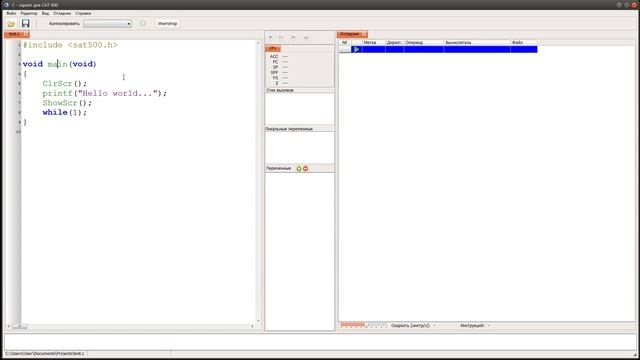This screenshot has width=640, height=360.
Task: Click the ACC register value
Action: coord(285,56)
